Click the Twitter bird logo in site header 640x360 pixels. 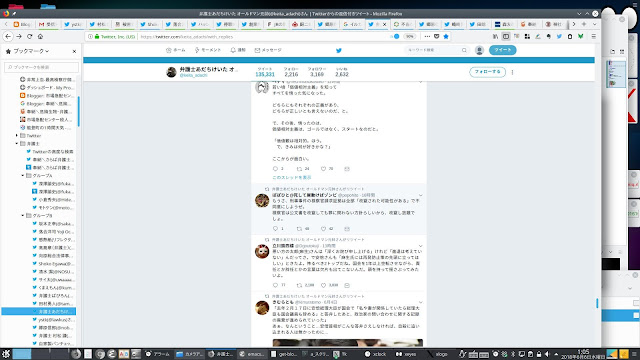[338, 50]
